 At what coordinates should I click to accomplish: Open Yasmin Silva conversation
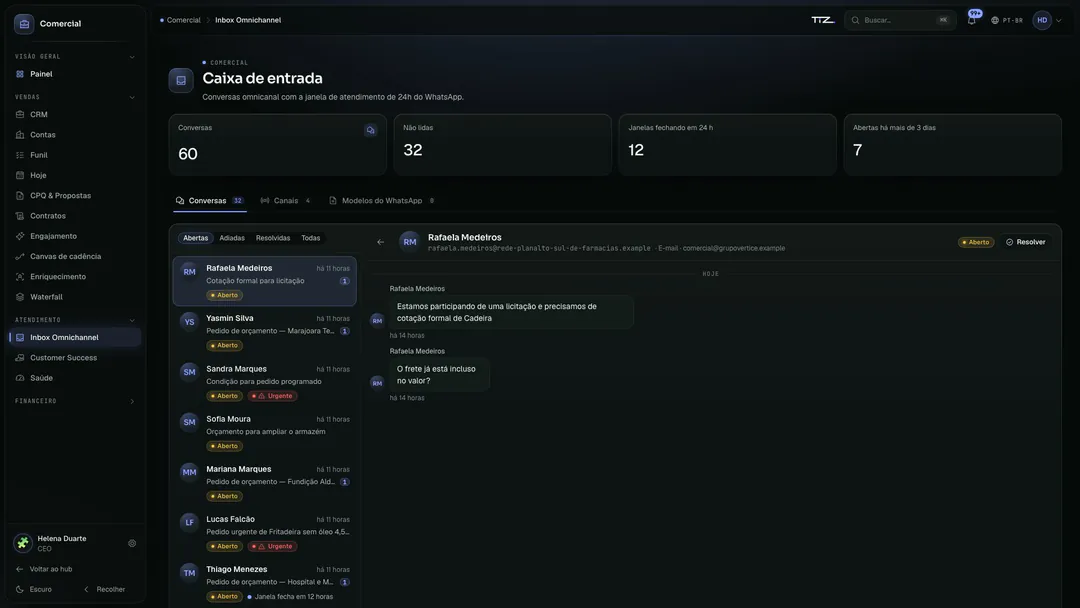pyautogui.click(x=264, y=332)
